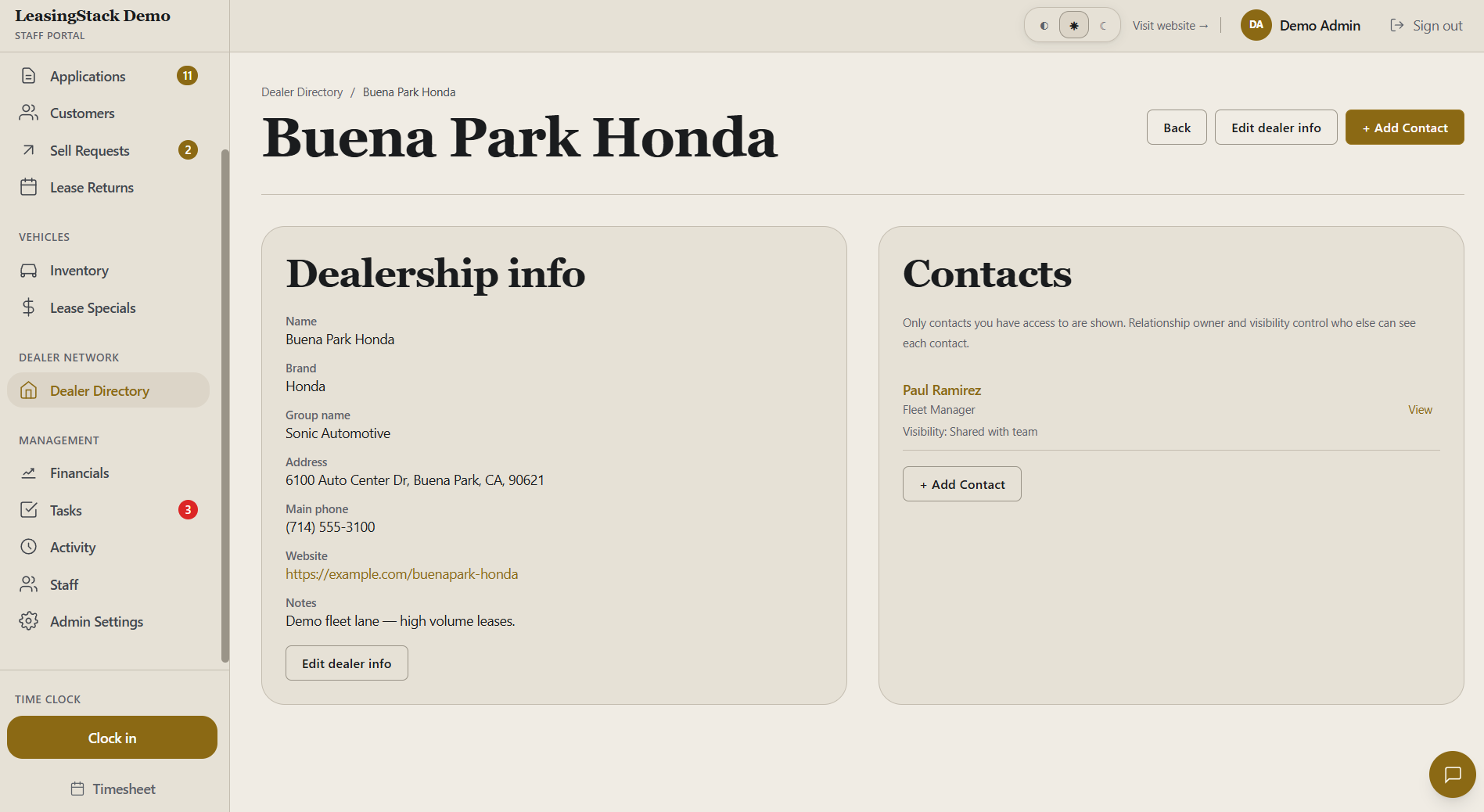
Task: Click Edit dealer info in header
Action: click(1276, 128)
